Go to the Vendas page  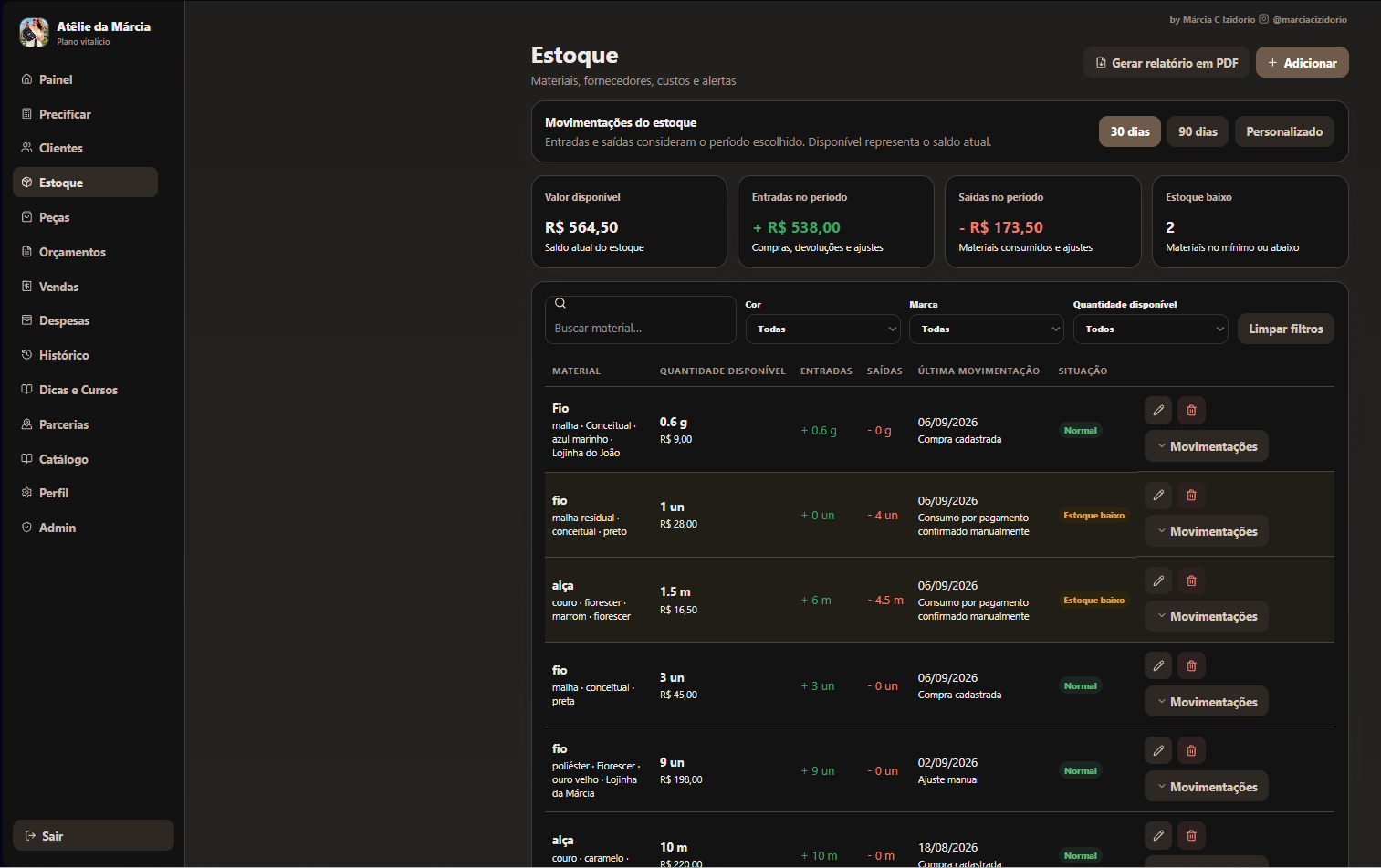click(x=85, y=287)
